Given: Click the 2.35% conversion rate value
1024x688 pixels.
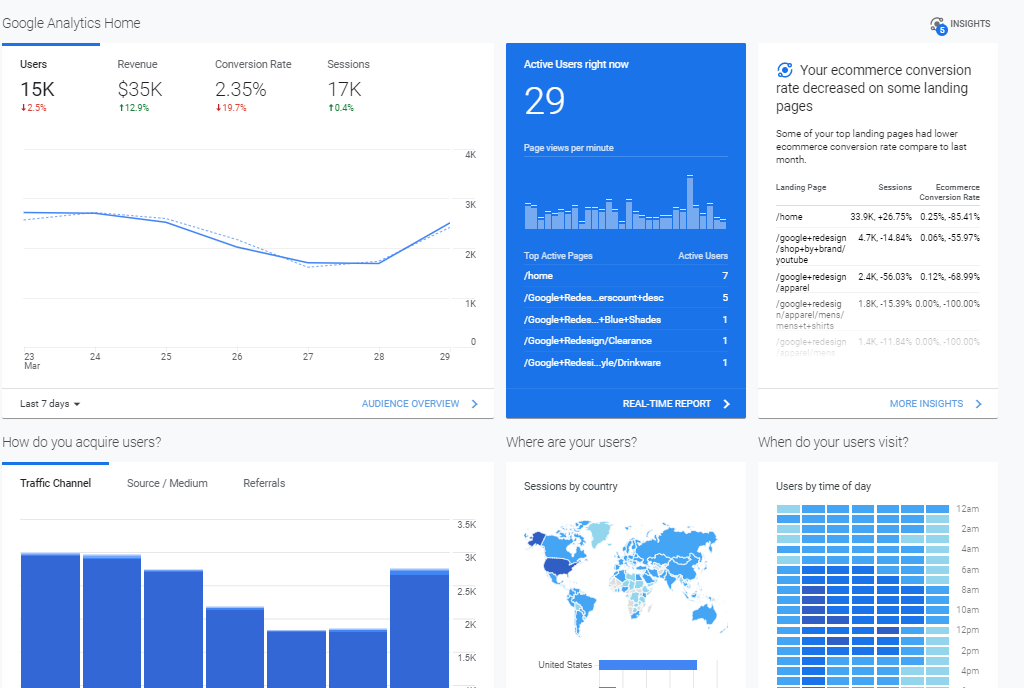Looking at the screenshot, I should point(241,89).
